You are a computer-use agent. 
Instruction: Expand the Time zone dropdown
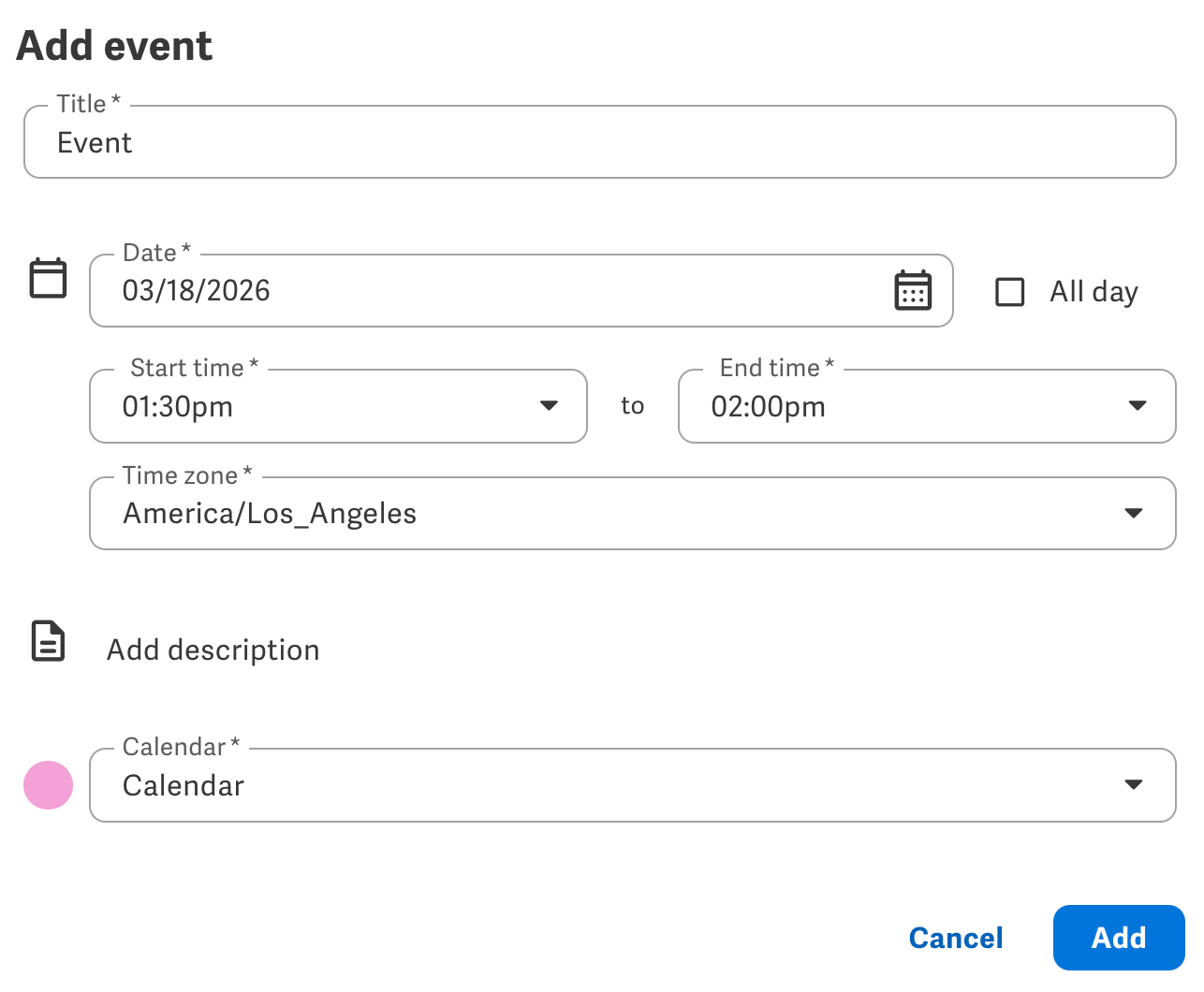(x=633, y=514)
